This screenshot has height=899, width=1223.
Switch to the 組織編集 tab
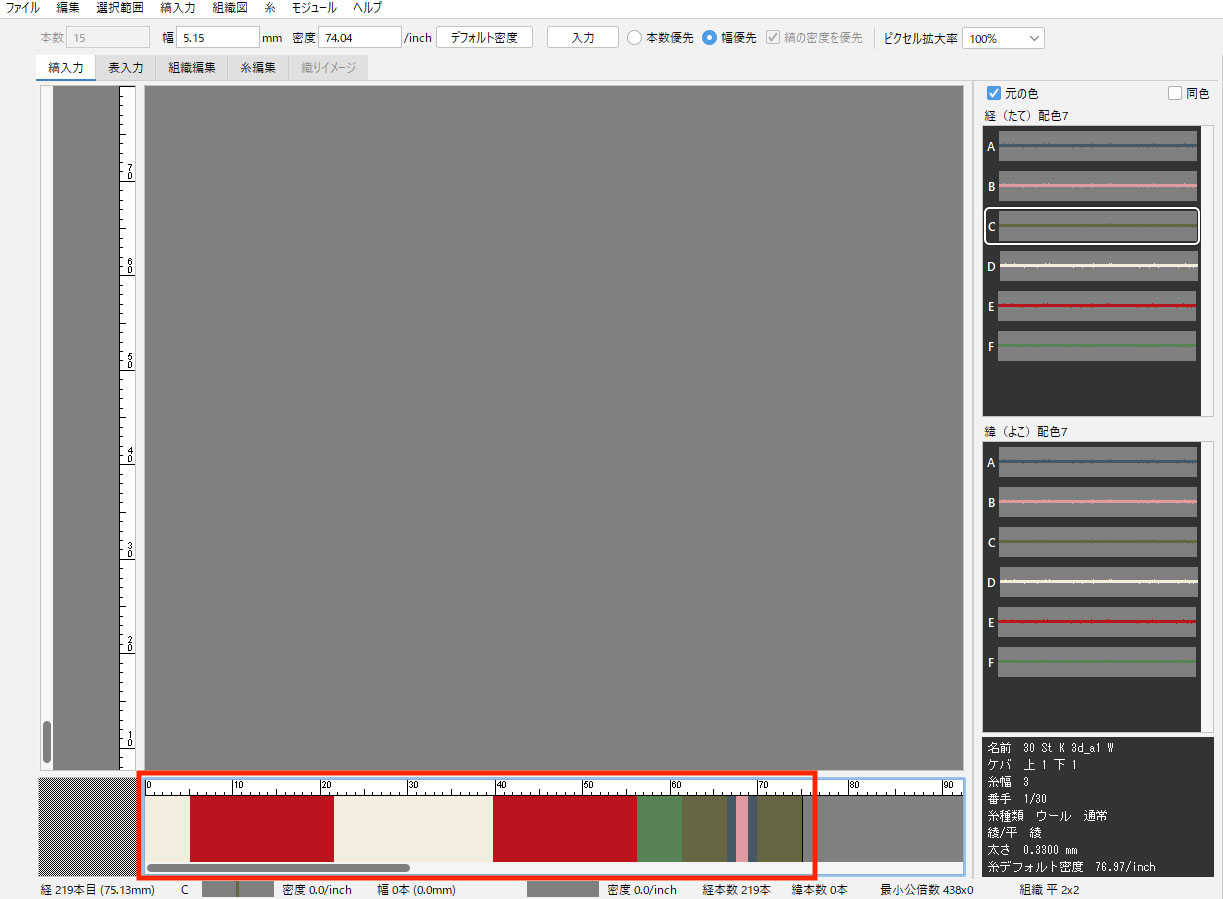point(192,68)
